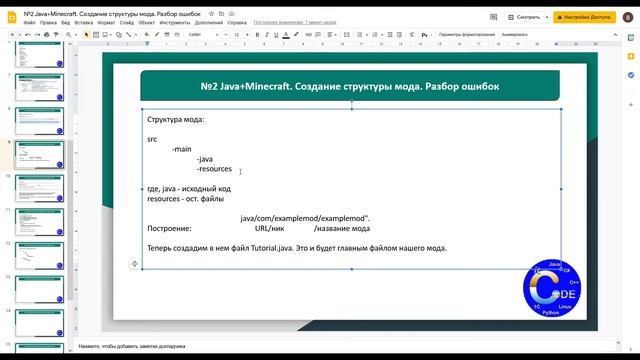
Task: Toggle italic formatting
Action: (x=267, y=35)
